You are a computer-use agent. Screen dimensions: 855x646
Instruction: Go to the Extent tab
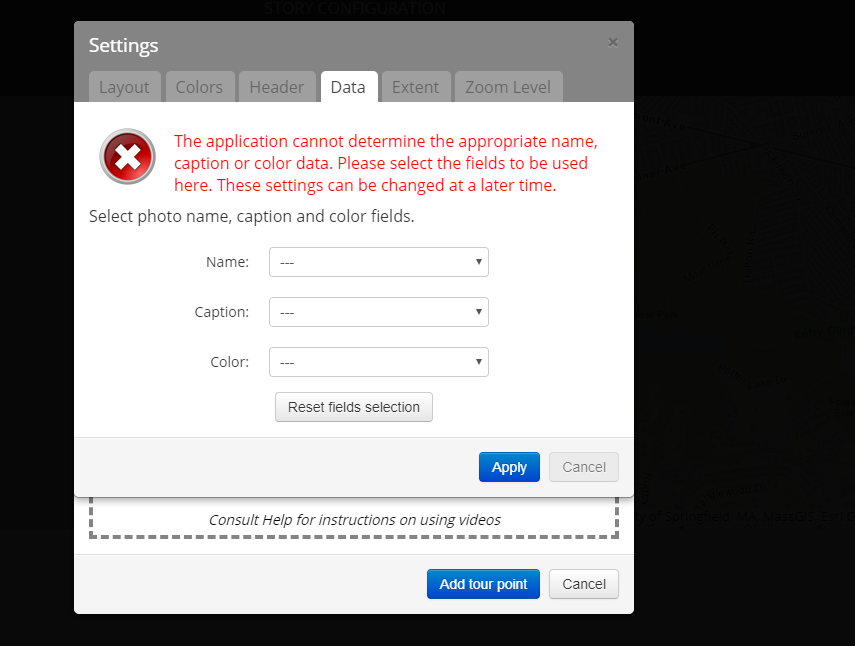pos(416,87)
